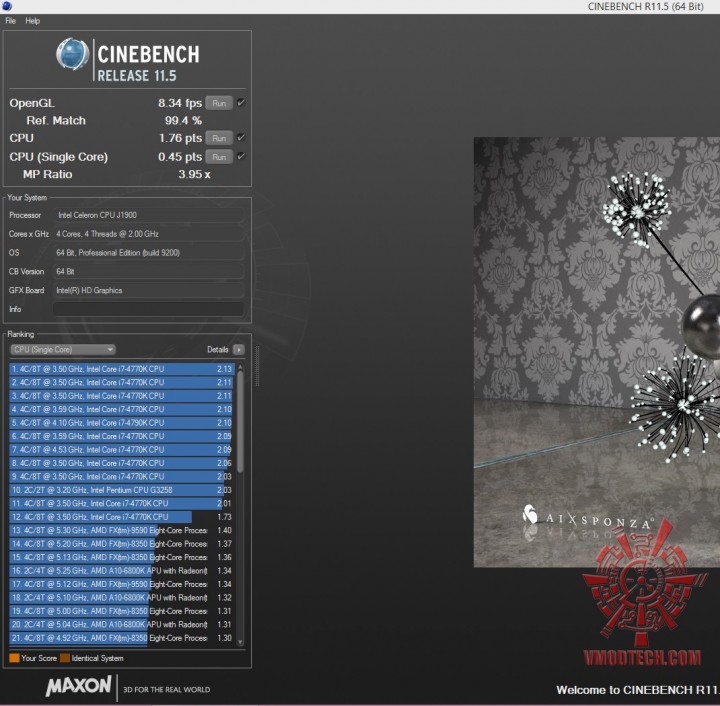720x706 pixels.
Task: Click the Cinebench sphere logo
Action: [72, 54]
